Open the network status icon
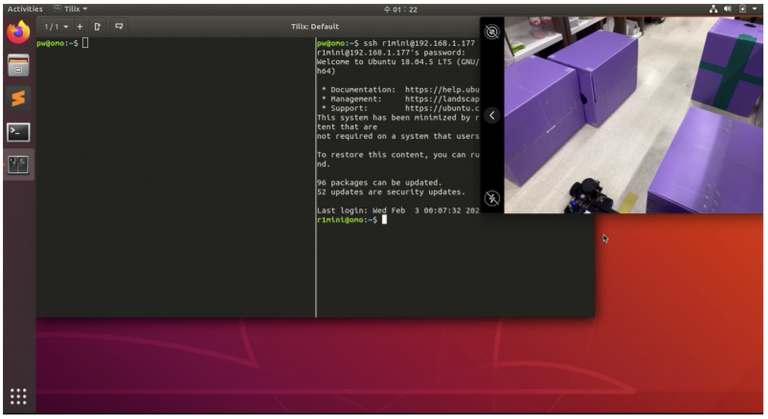Screen dimensions: 768x419 [x=713, y=9]
